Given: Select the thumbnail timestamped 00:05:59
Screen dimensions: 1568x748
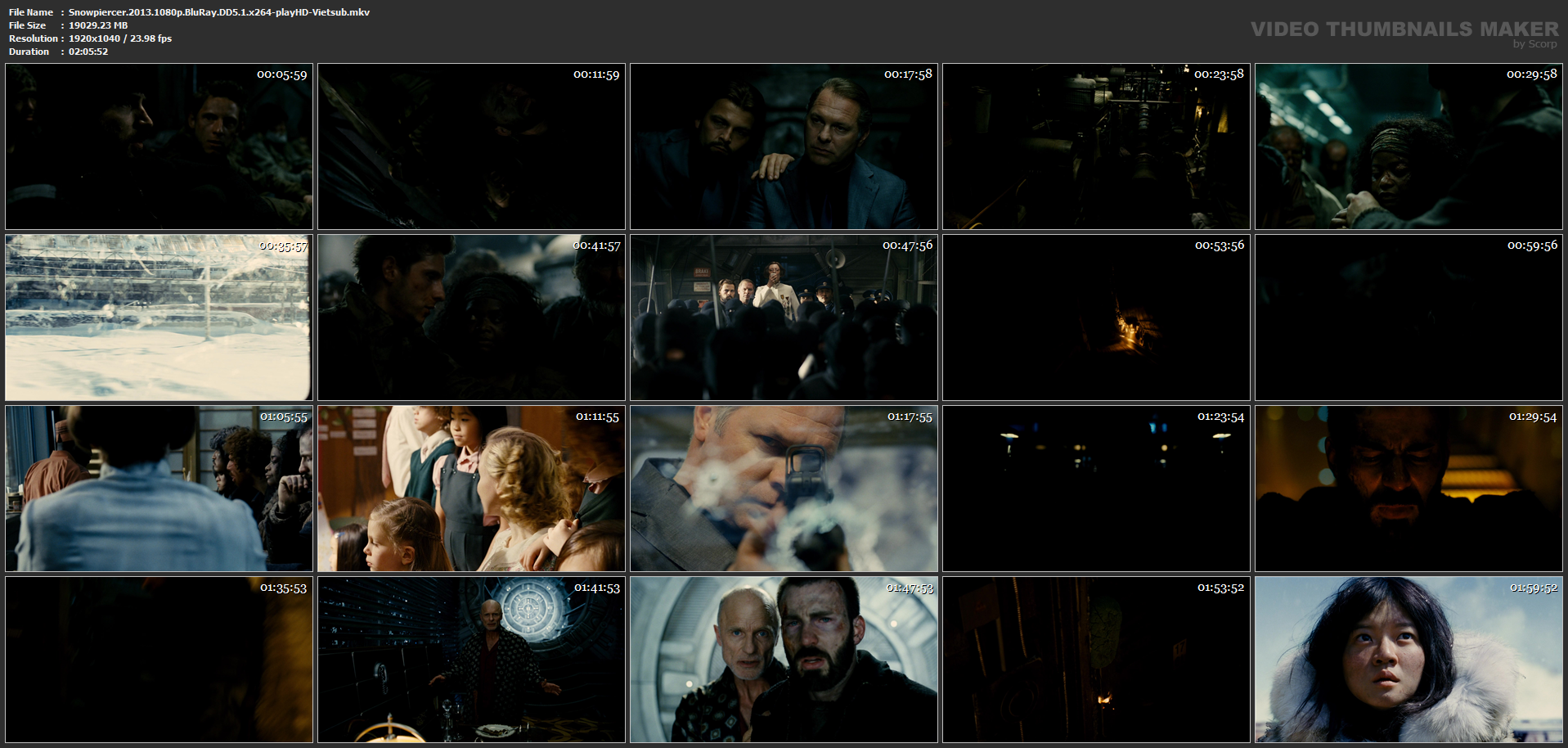Looking at the screenshot, I should tap(159, 146).
